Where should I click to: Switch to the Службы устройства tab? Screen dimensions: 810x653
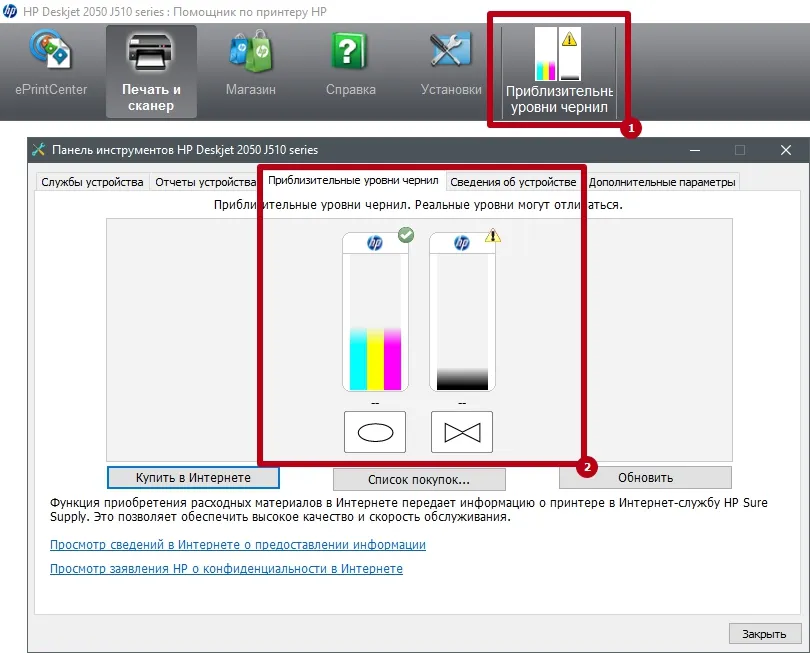coord(92,182)
